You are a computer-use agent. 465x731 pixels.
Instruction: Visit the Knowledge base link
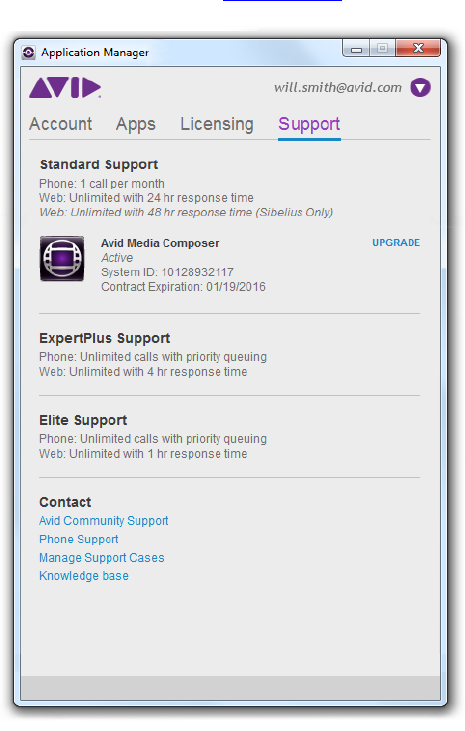(x=84, y=576)
